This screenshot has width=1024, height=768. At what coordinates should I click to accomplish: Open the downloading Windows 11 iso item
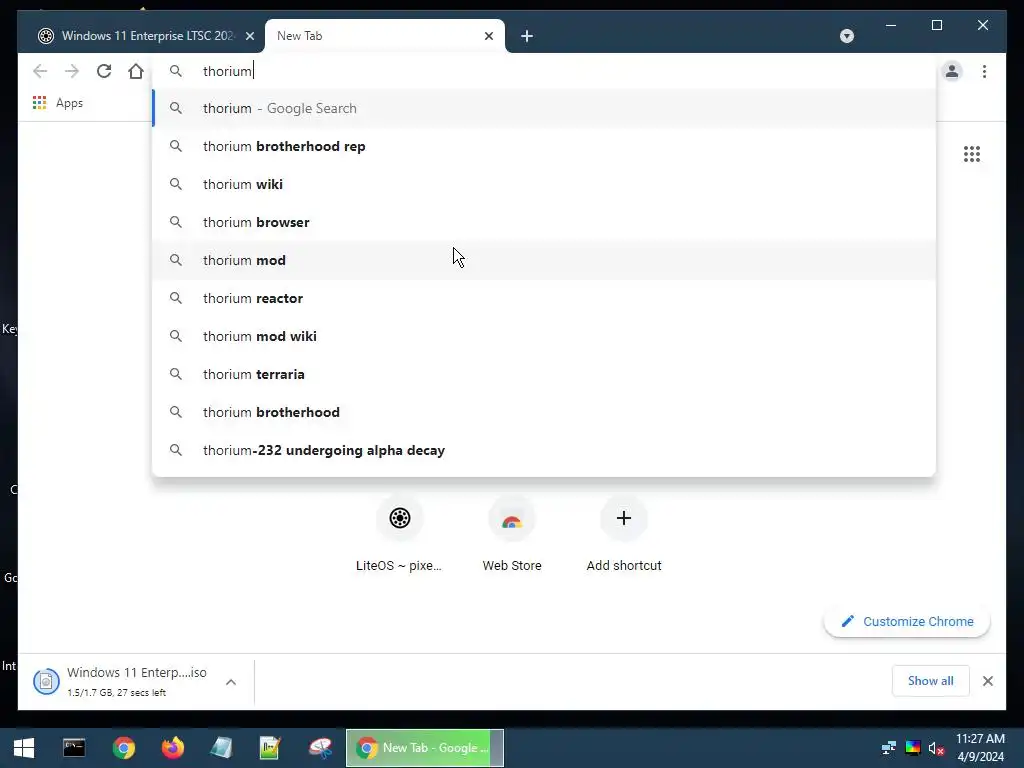click(121, 681)
